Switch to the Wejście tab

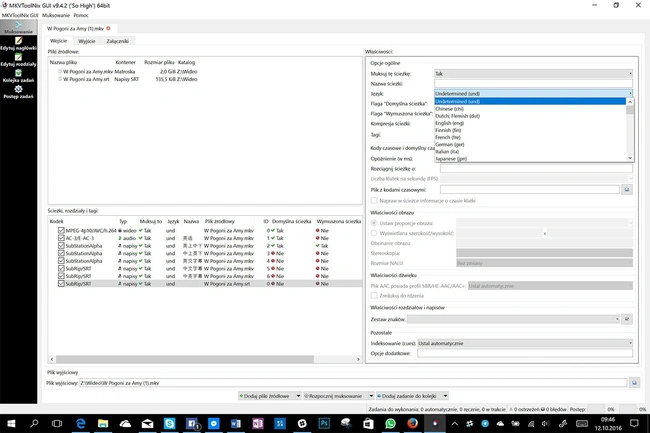58,41
